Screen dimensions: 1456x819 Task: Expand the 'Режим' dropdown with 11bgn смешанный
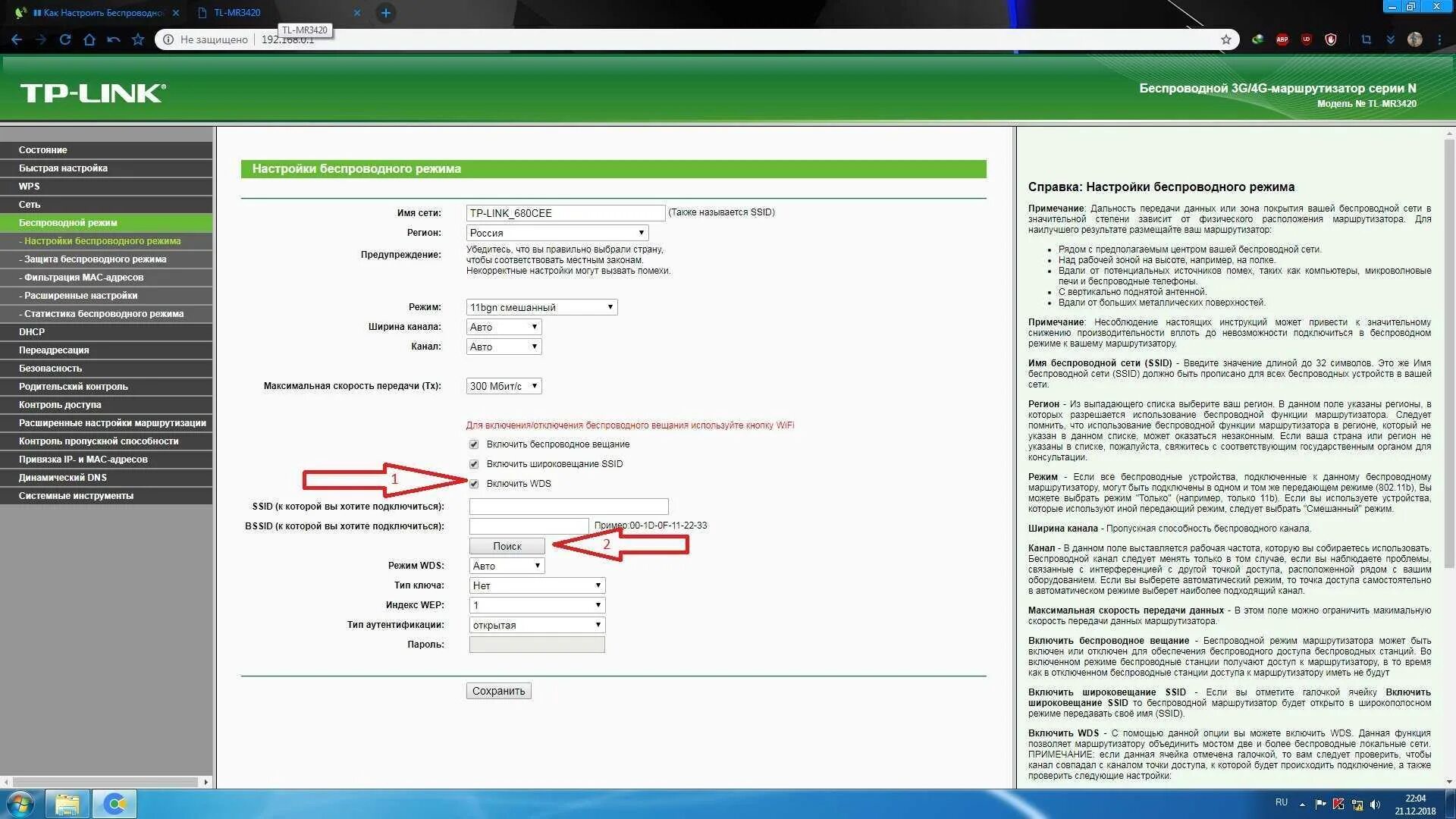tap(541, 307)
